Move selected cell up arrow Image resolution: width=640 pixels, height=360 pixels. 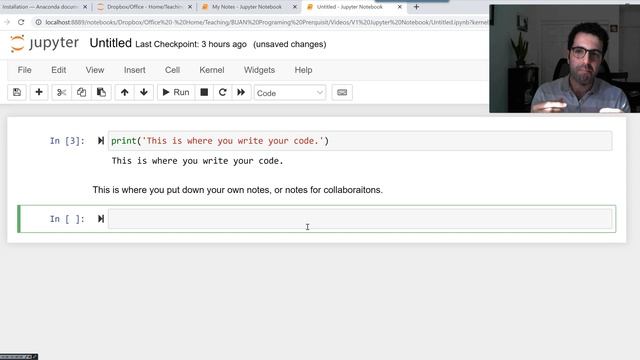click(x=124, y=92)
